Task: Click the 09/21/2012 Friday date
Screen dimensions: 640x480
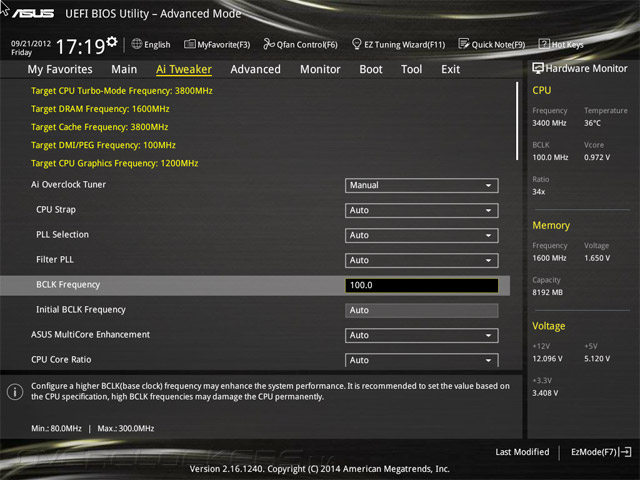Action: [31, 47]
